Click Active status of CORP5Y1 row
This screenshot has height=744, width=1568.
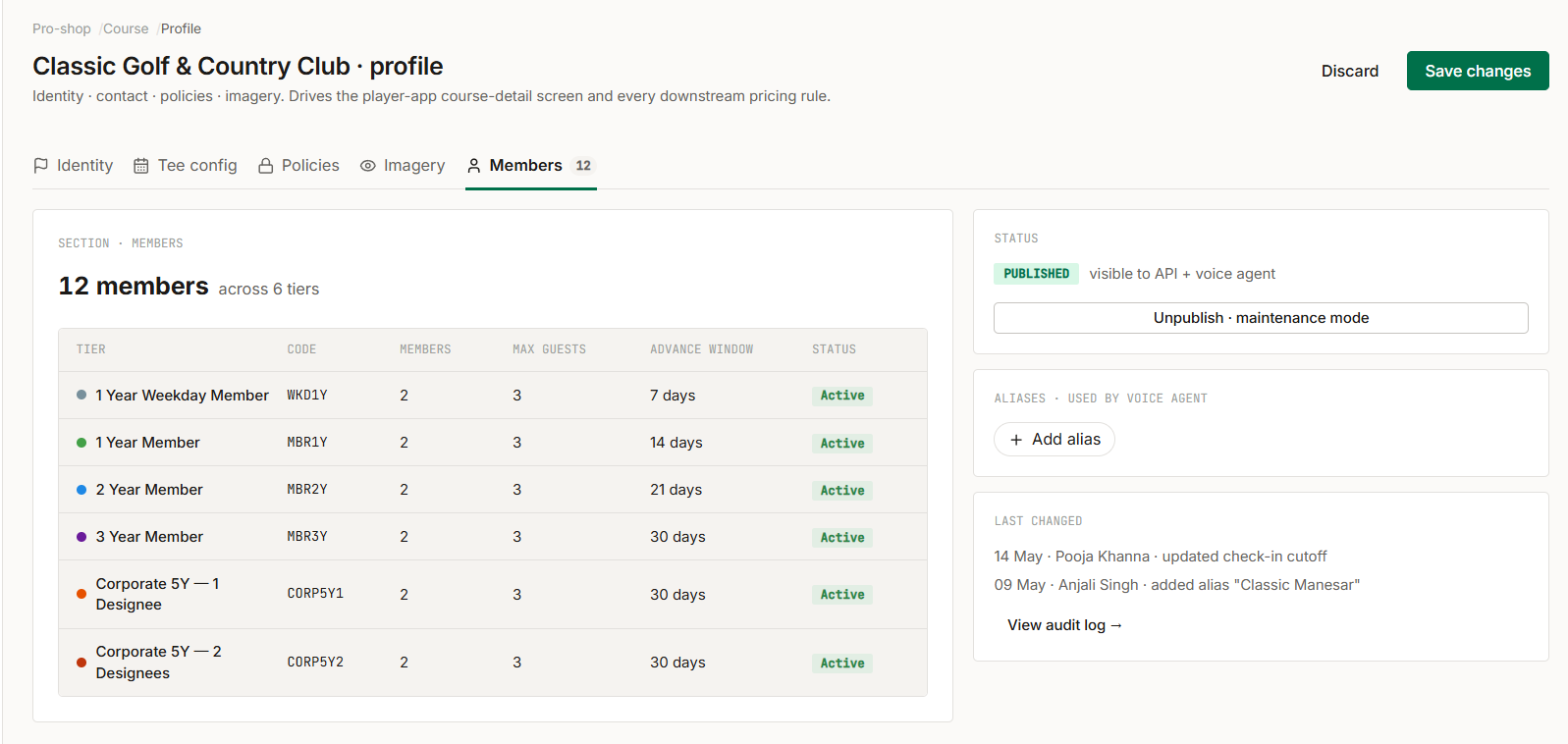[842, 595]
